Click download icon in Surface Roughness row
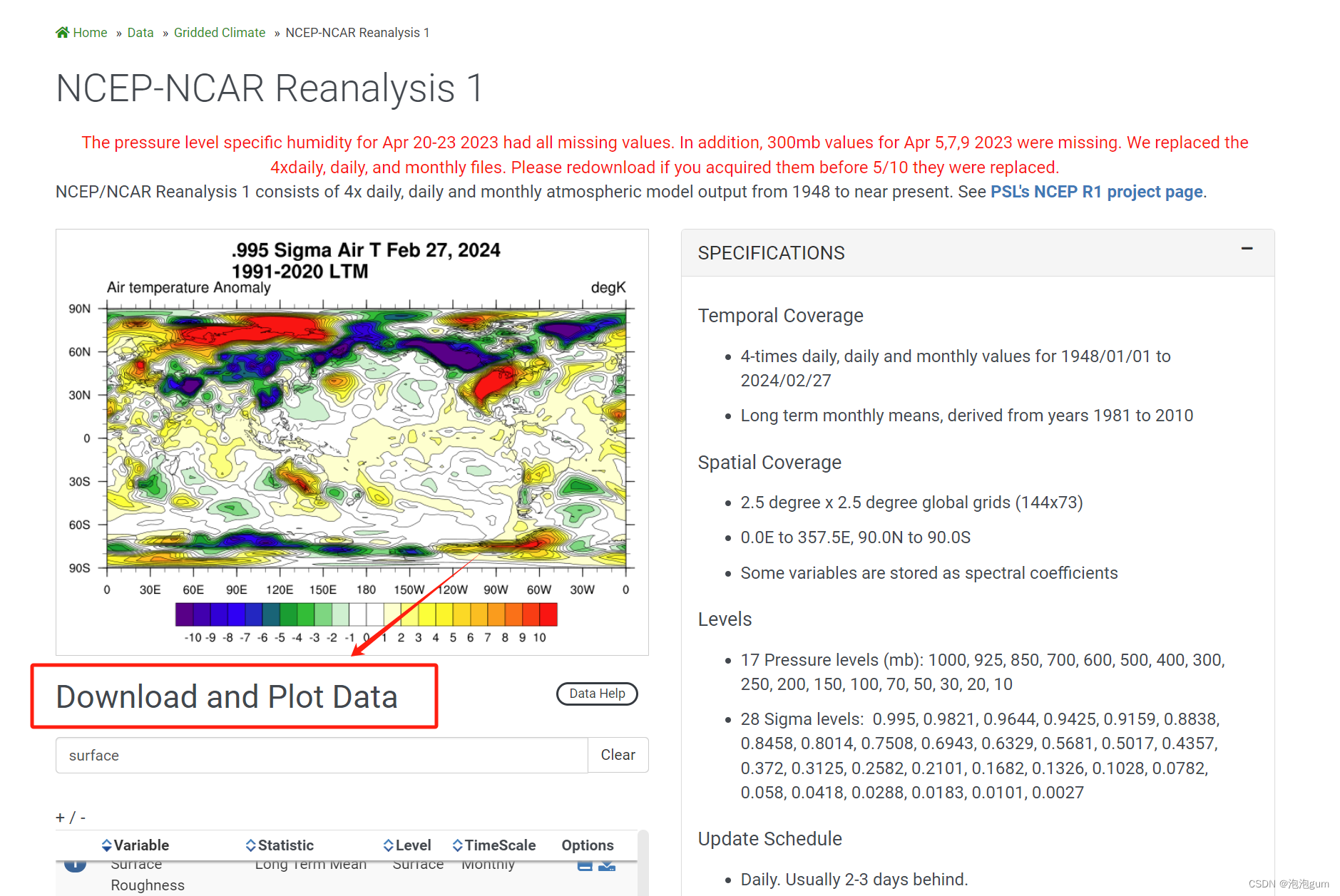The width and height of the screenshot is (1340, 896). [x=607, y=865]
